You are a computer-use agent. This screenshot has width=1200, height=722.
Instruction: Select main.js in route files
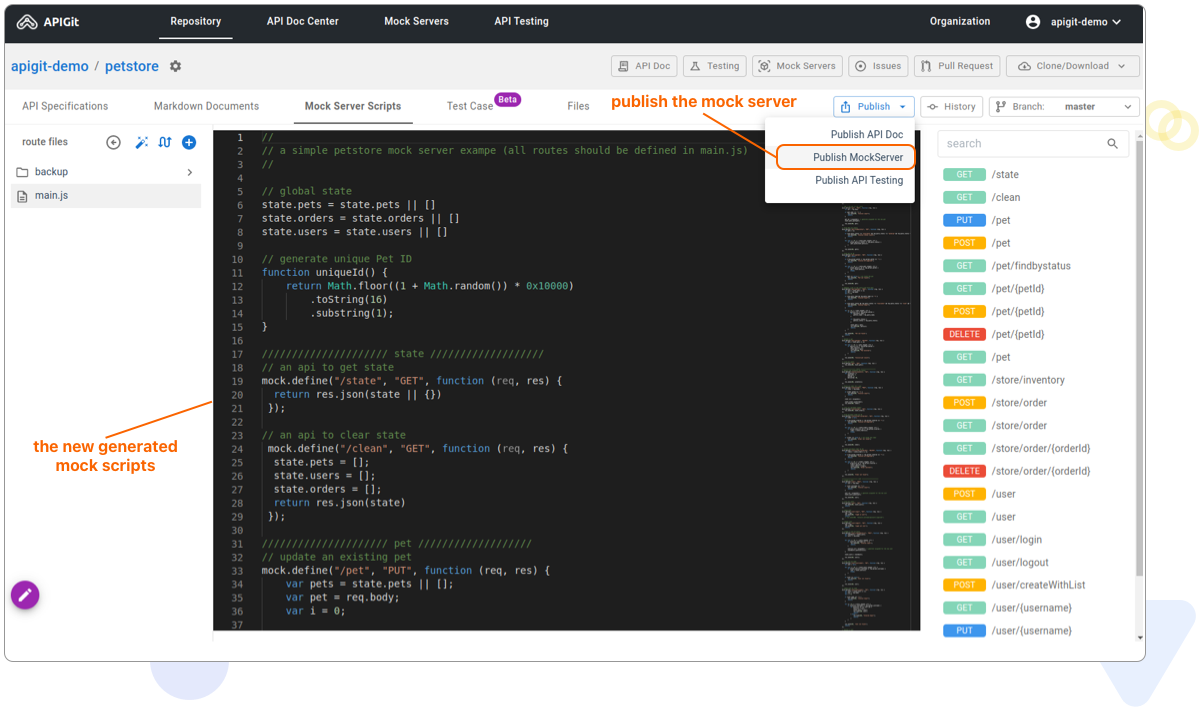pos(106,196)
